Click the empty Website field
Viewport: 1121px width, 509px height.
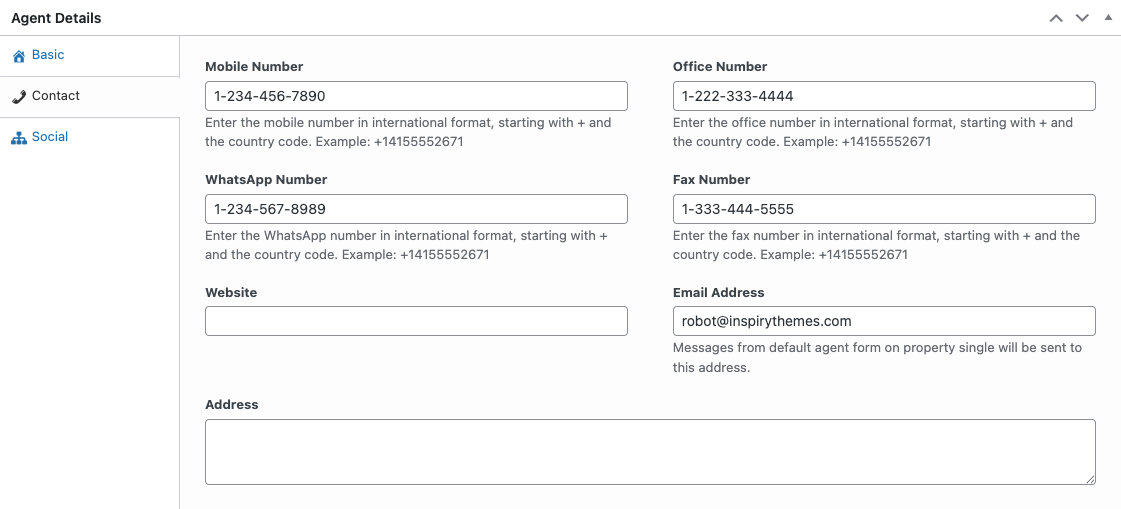(x=416, y=321)
